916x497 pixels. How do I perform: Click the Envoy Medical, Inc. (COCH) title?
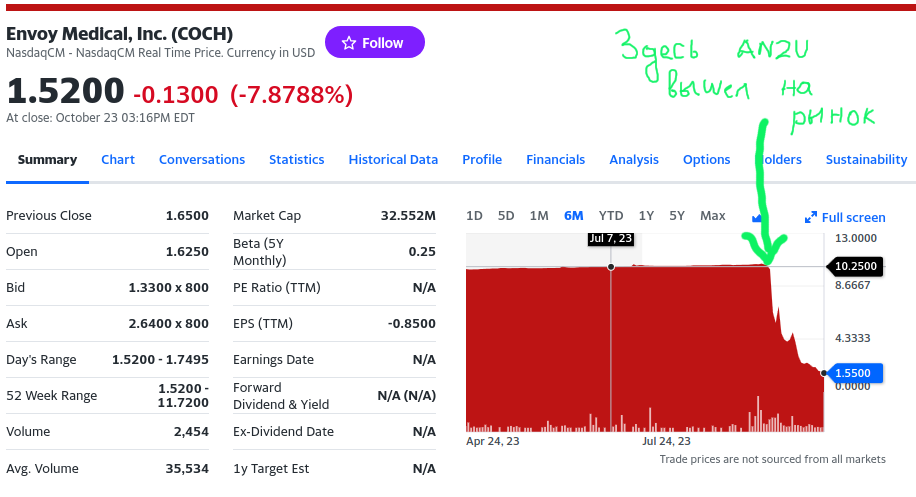[120, 33]
